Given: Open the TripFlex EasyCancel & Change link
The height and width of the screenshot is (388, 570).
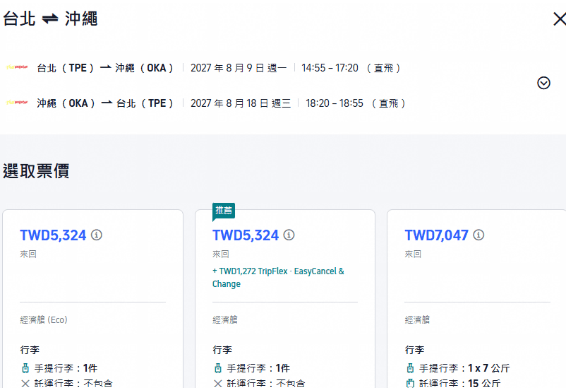Looking at the screenshot, I should 278,277.
